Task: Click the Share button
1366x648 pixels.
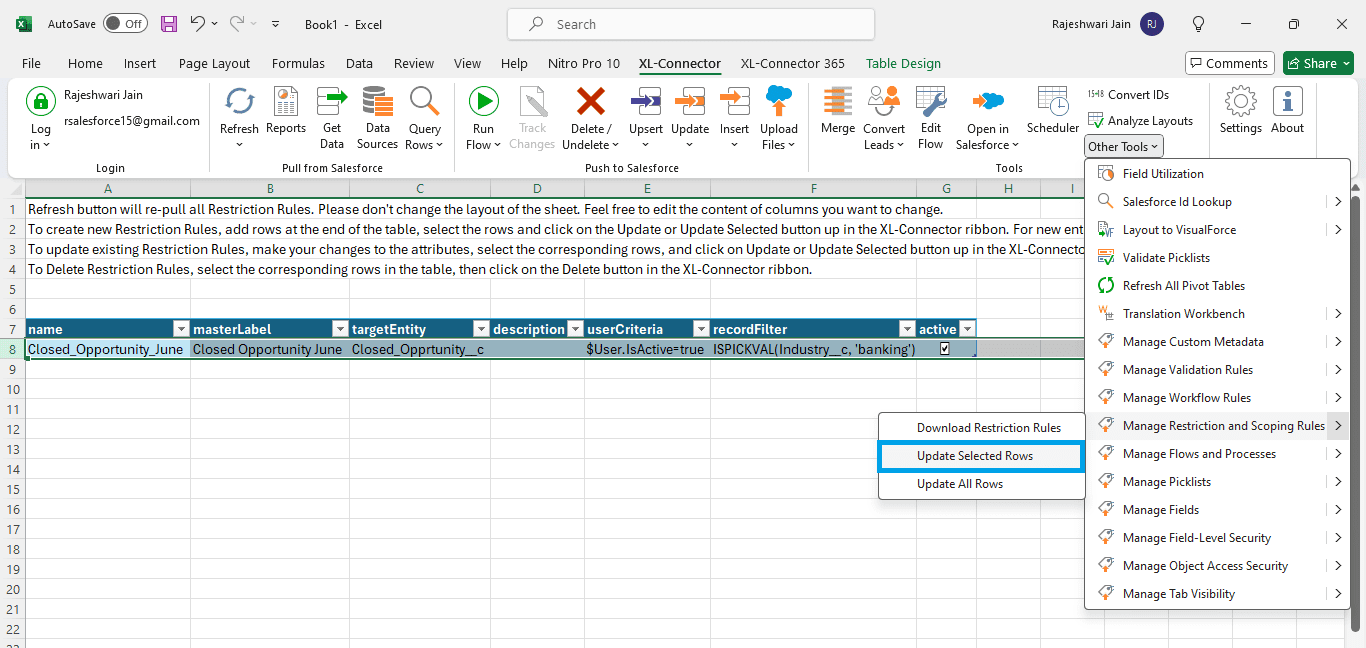Action: click(x=1318, y=63)
